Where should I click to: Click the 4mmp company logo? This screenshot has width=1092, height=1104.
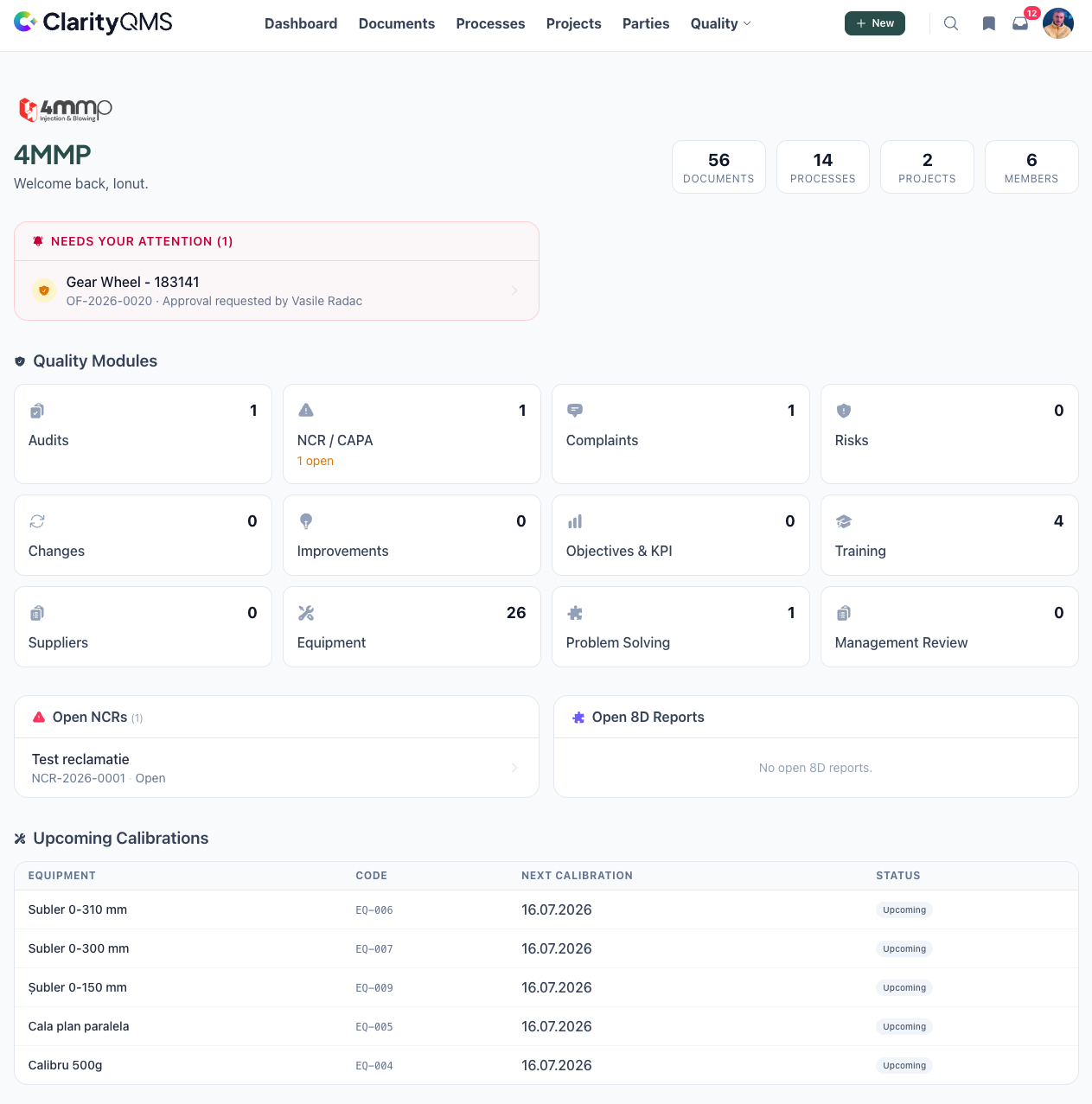[66, 110]
